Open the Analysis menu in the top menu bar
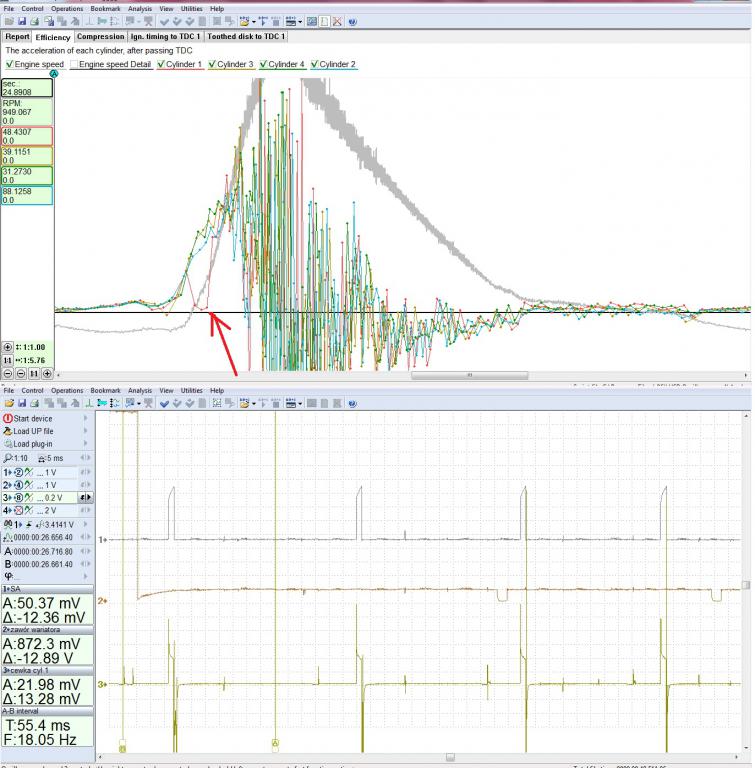Viewport: 755px width, 768px height. pyautogui.click(x=140, y=8)
